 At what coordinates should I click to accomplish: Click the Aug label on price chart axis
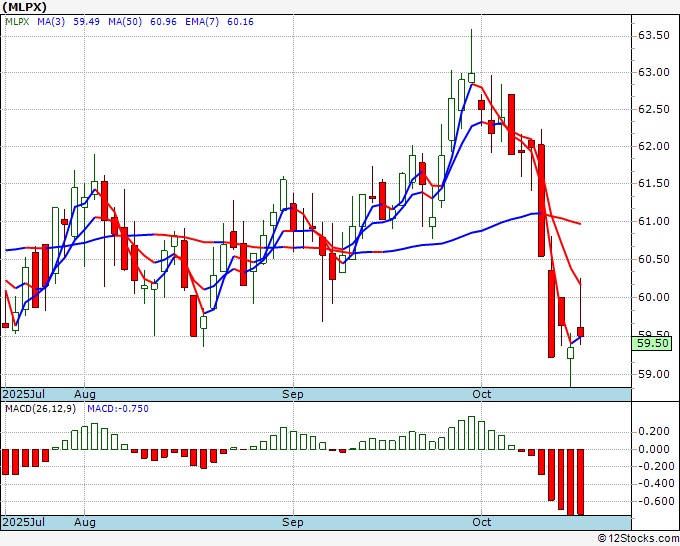[x=85, y=394]
